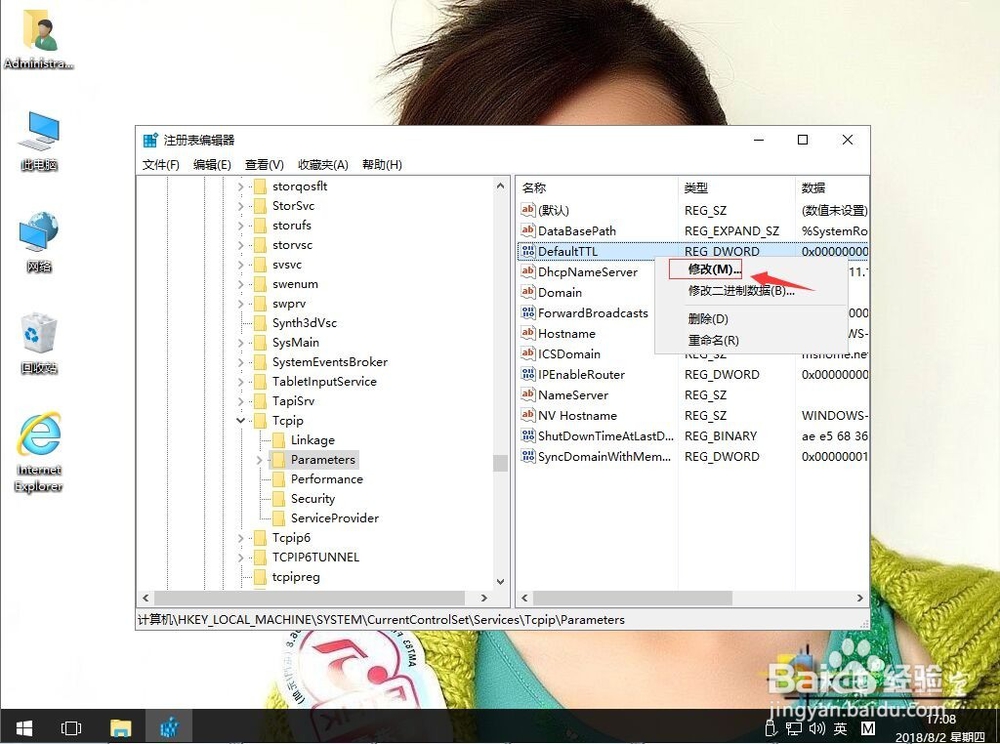Click the Registry Editor title bar icon

(x=151, y=140)
